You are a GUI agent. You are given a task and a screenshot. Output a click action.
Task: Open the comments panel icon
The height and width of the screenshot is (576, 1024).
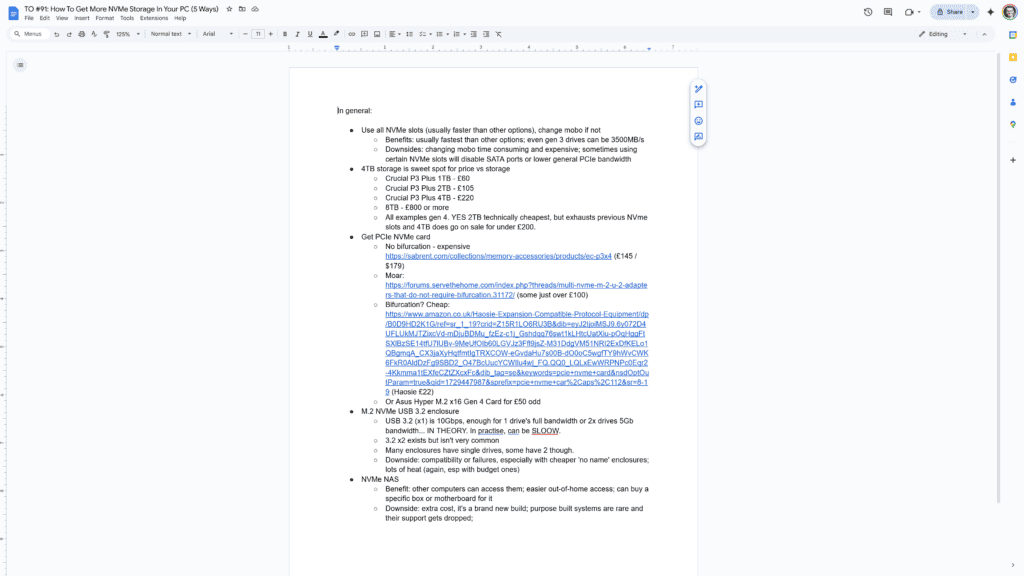point(888,12)
